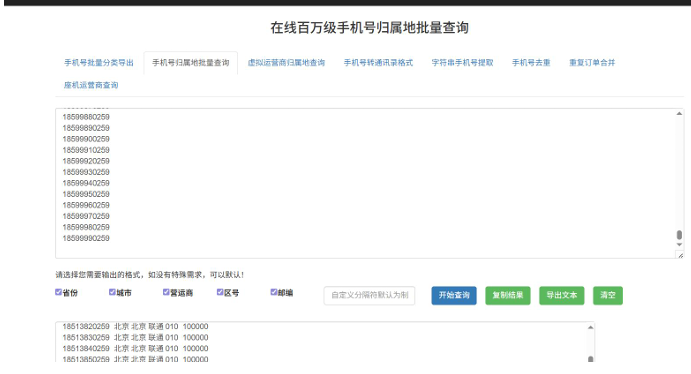
Task: Switch to 虚拟运营商归属地查询 tab
Action: click(x=286, y=63)
